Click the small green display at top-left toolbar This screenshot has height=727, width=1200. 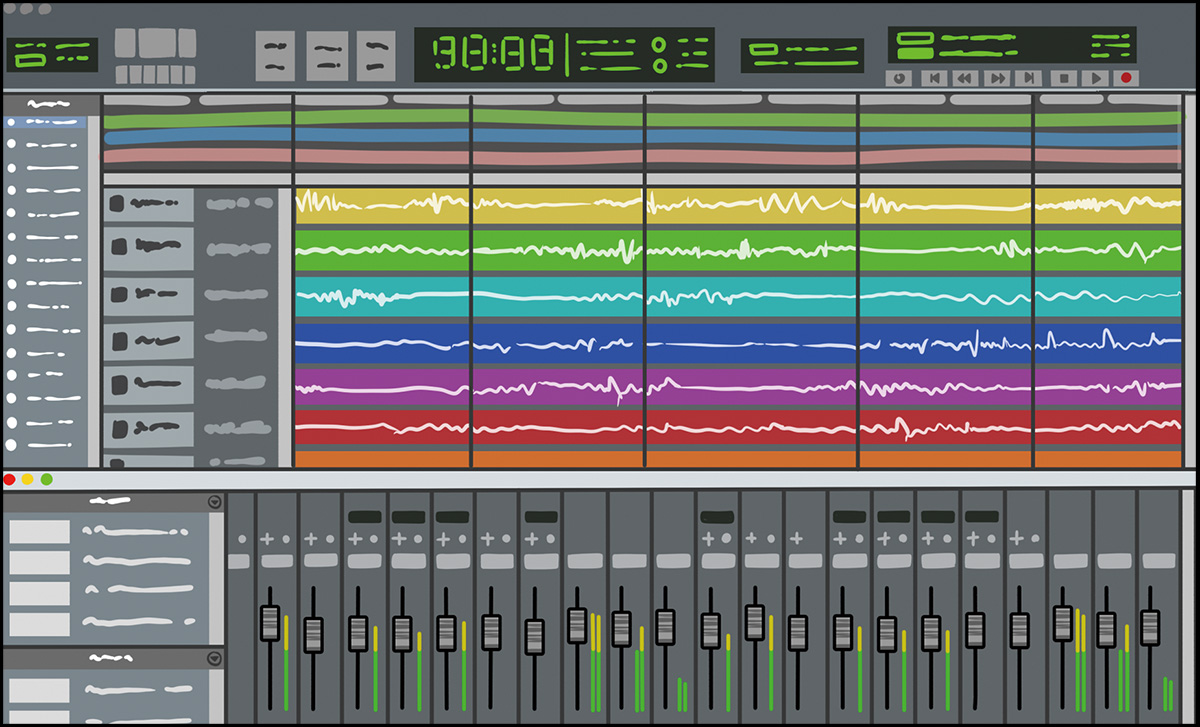pyautogui.click(x=52, y=55)
